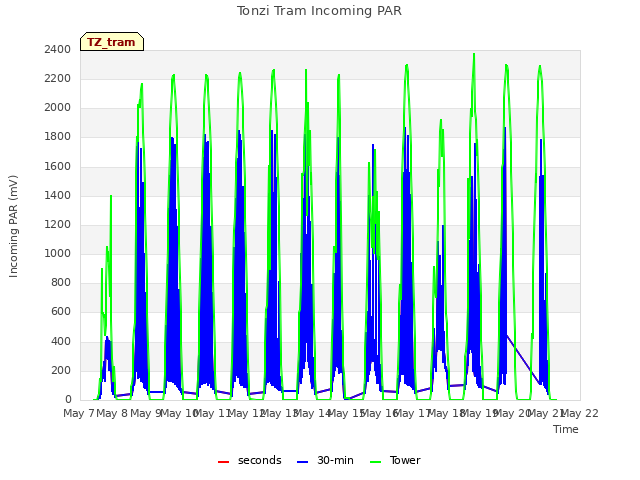Select the '30-min' legend entry

pyautogui.click(x=325, y=460)
